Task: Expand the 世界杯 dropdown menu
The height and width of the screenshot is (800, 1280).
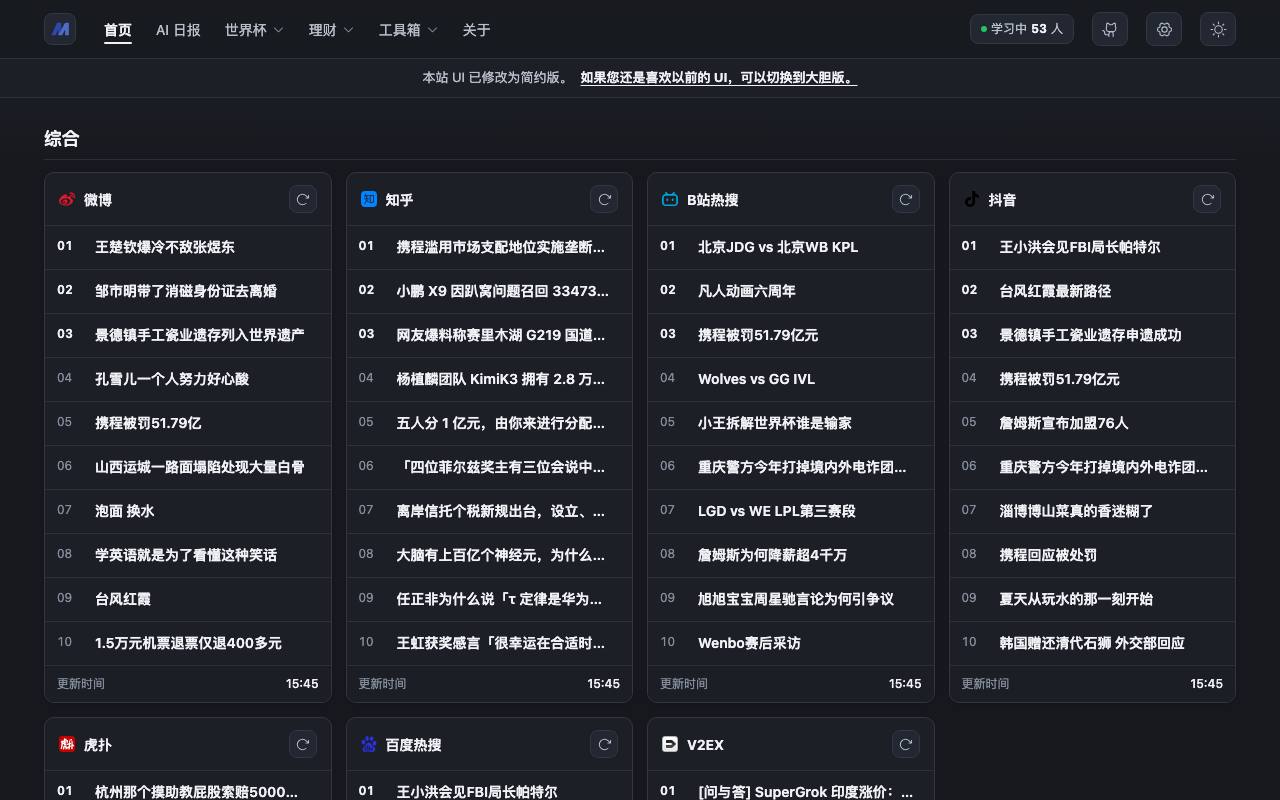Action: [254, 30]
